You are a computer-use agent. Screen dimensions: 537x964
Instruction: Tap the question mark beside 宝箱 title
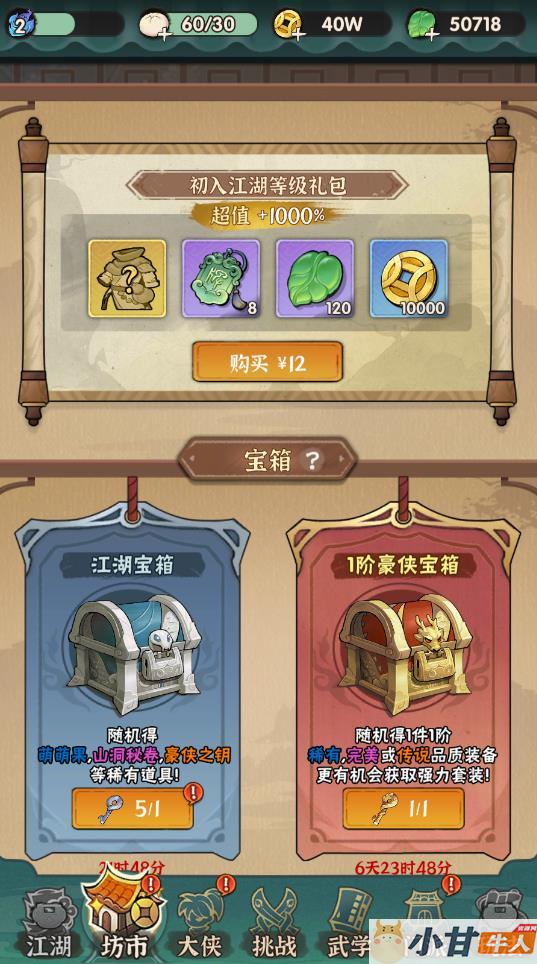click(313, 460)
